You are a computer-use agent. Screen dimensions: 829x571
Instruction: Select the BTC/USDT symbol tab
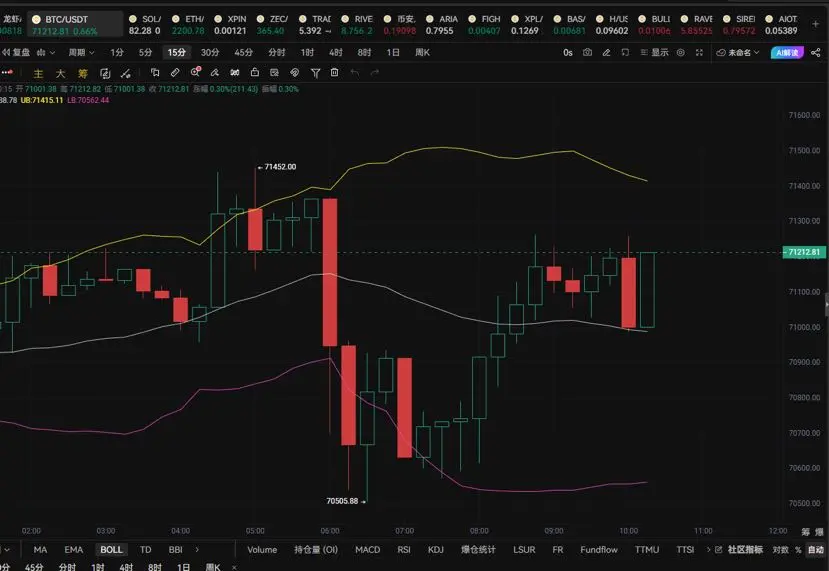coord(75,24)
